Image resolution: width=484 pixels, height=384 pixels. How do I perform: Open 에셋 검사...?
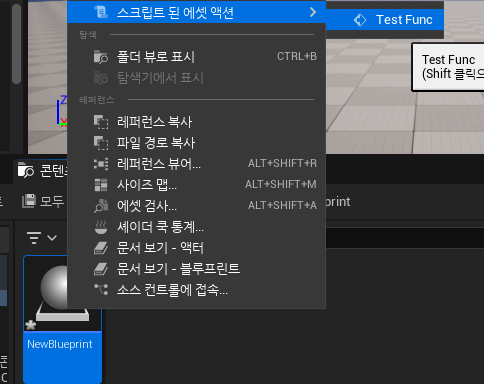196,206
